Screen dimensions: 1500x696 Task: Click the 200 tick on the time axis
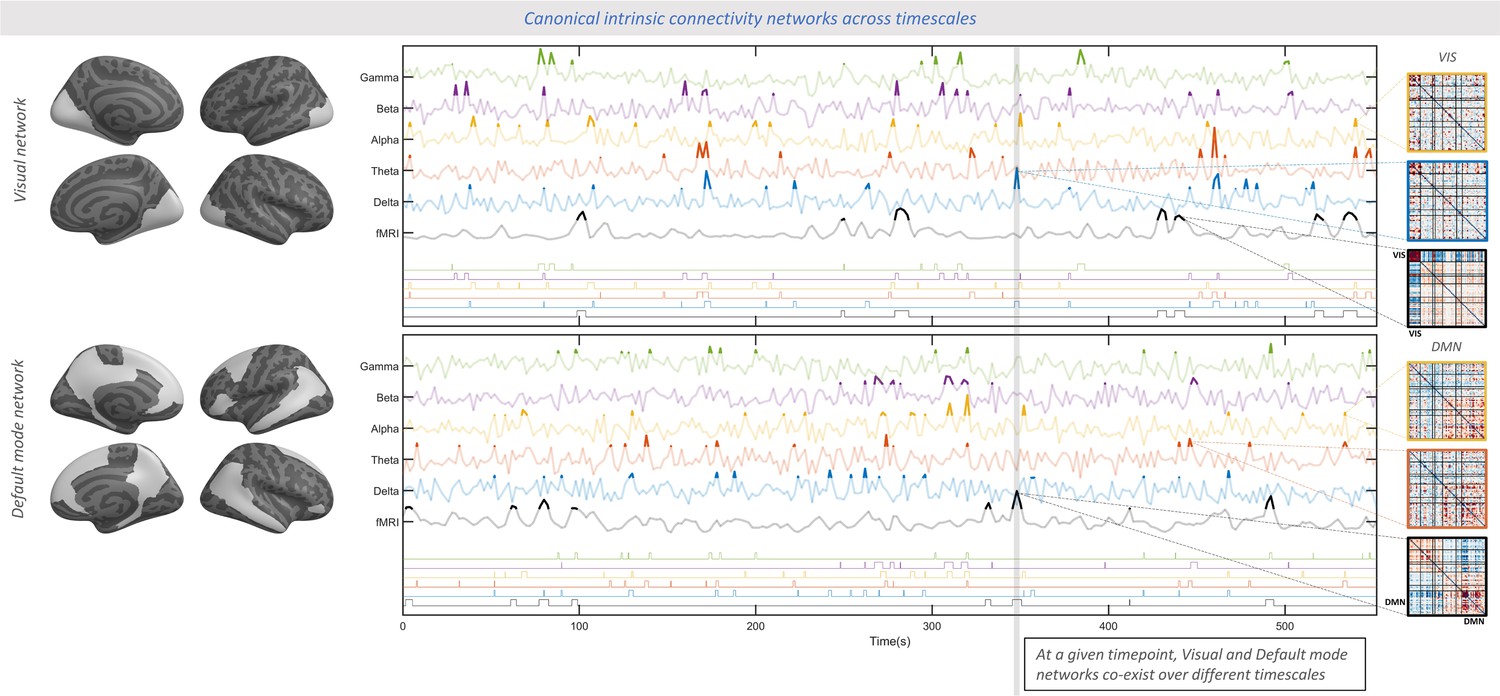coord(755,626)
